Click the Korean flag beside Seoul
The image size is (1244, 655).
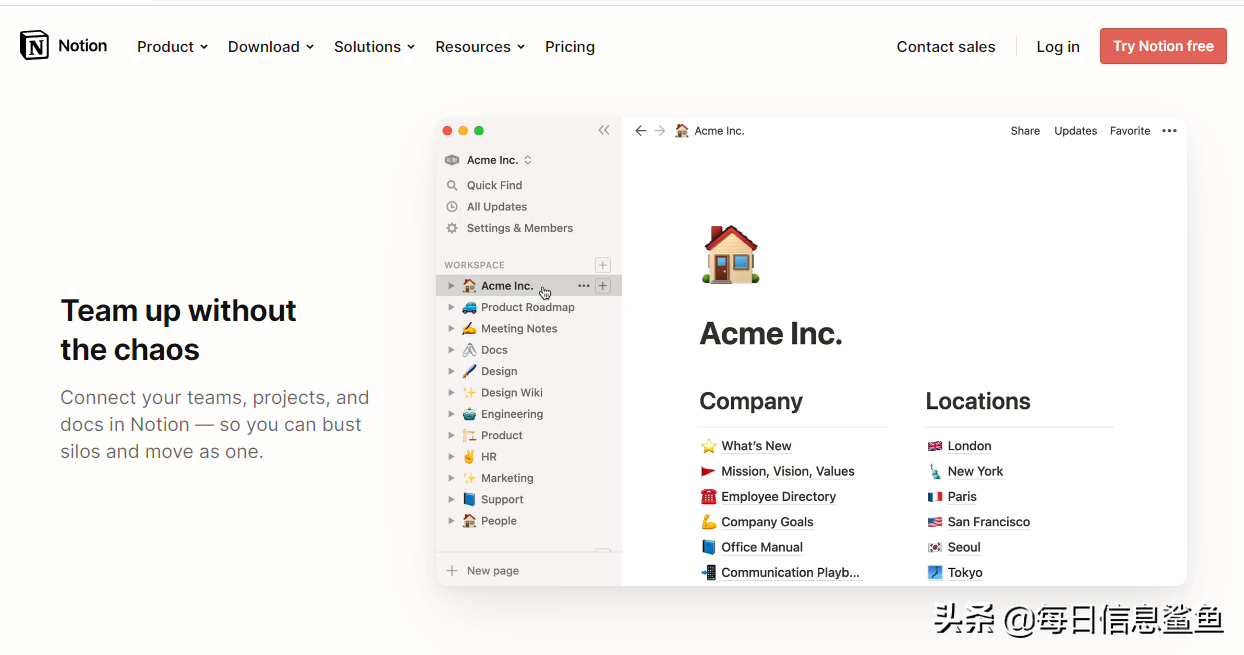tap(935, 547)
